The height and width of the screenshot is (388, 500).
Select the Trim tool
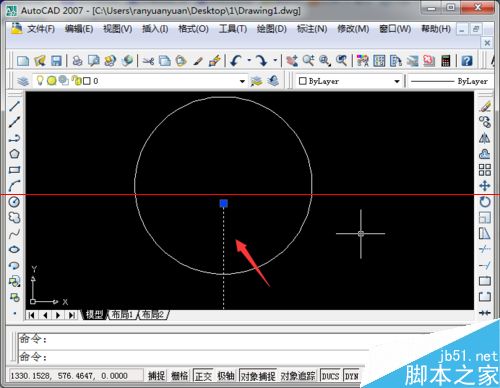point(485,249)
